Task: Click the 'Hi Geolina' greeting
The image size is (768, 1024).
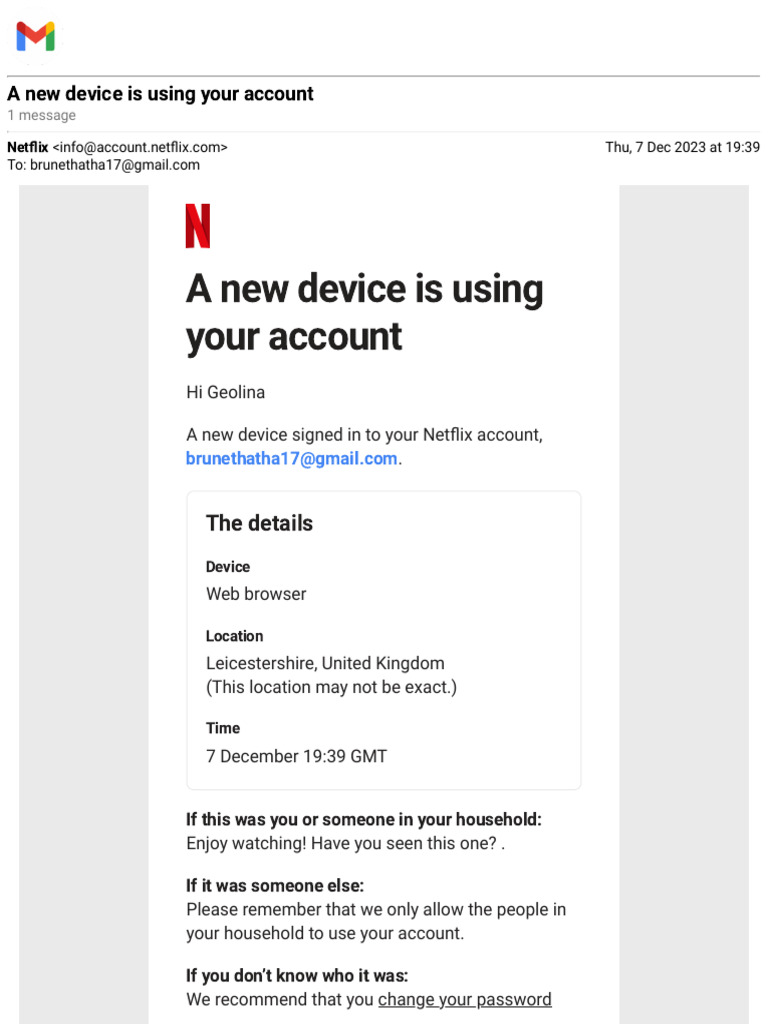Action: click(225, 392)
